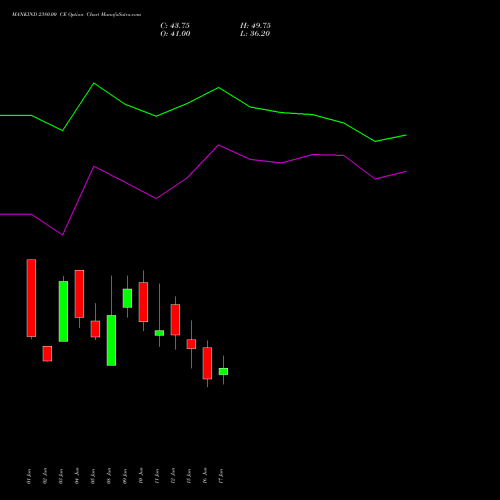Click the last green candle for the 17 date
Viewport: 500px width, 500px height.
(223, 371)
